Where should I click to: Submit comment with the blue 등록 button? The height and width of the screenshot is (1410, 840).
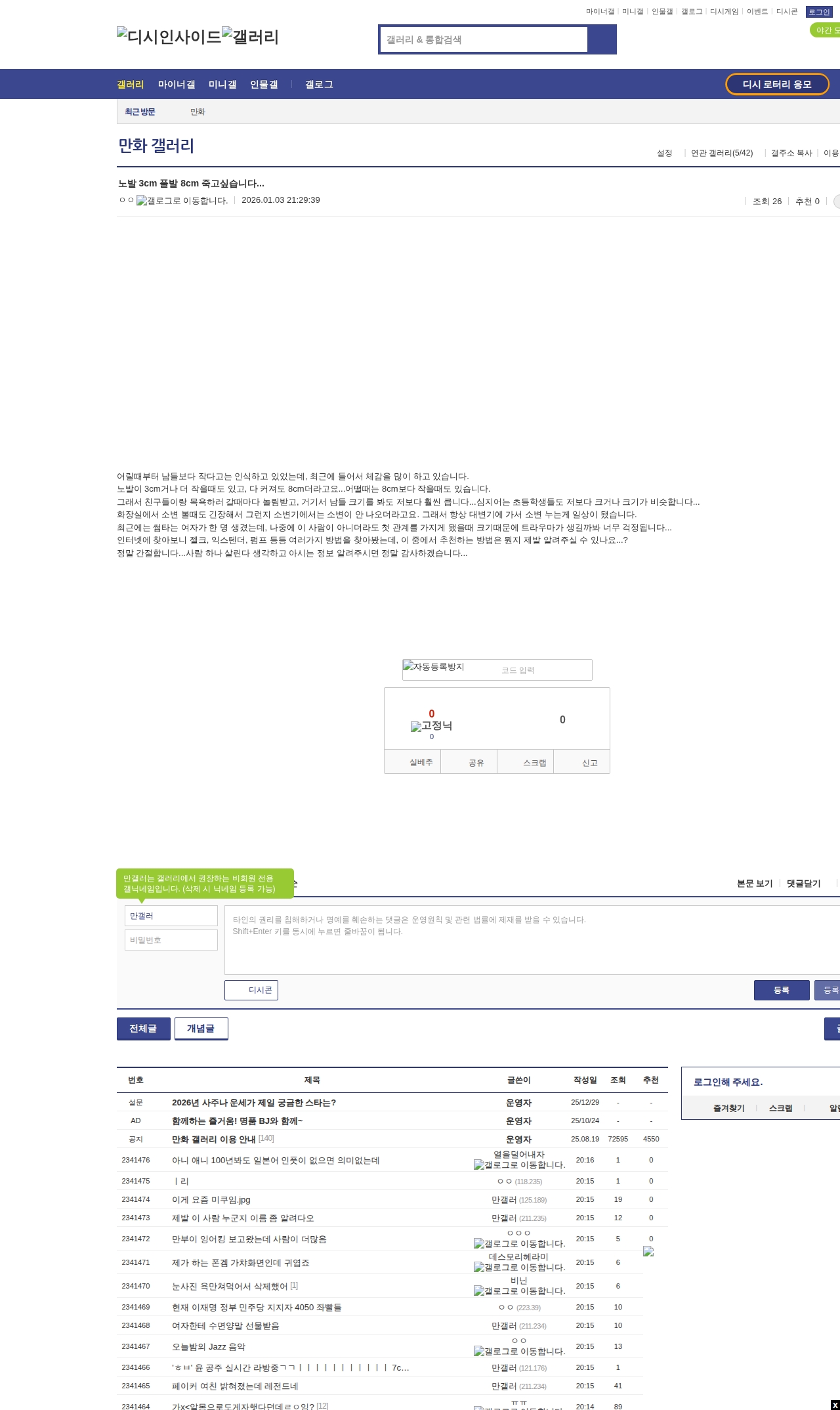point(782,990)
